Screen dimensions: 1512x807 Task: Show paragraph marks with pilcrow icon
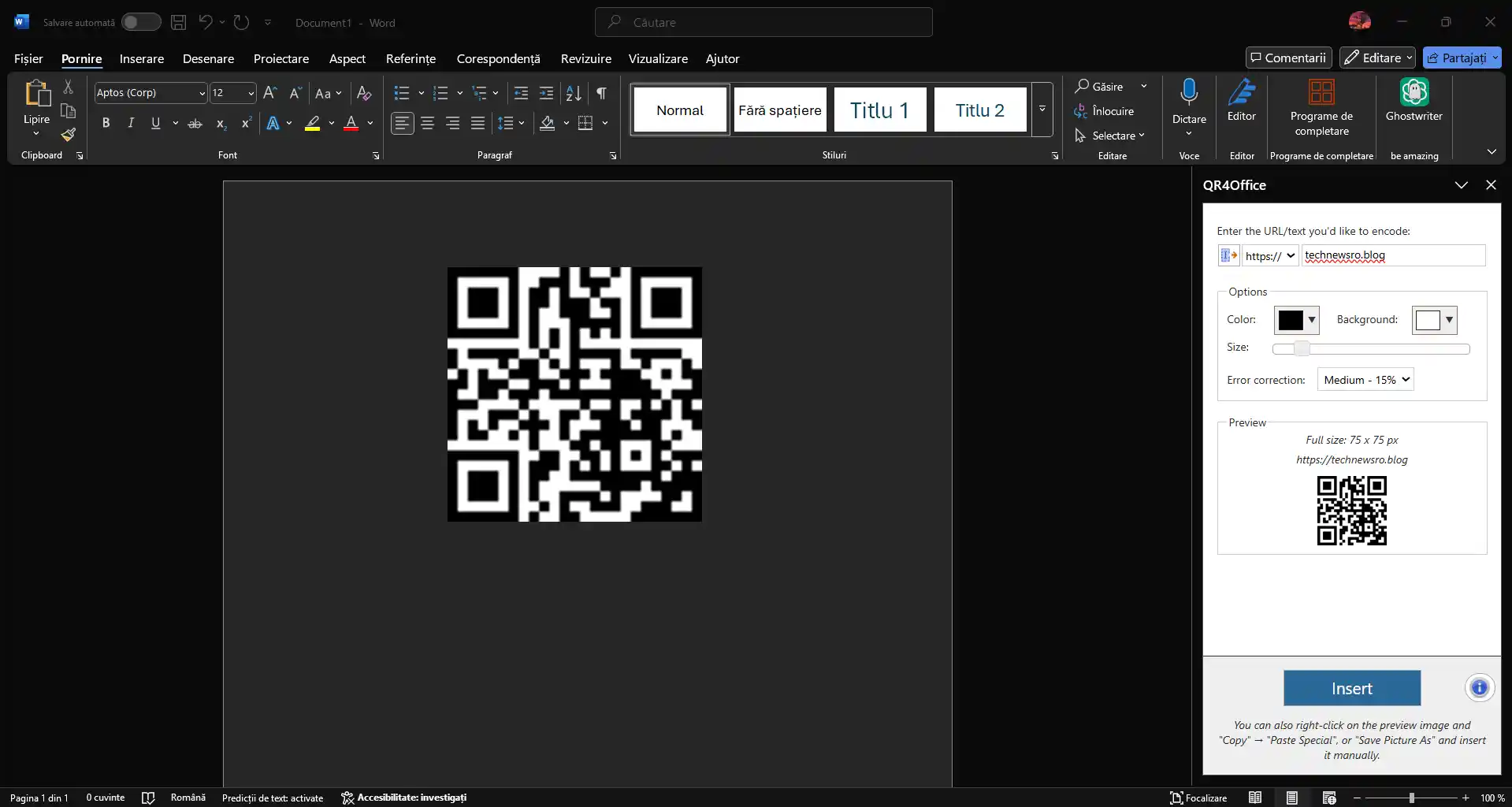click(601, 93)
